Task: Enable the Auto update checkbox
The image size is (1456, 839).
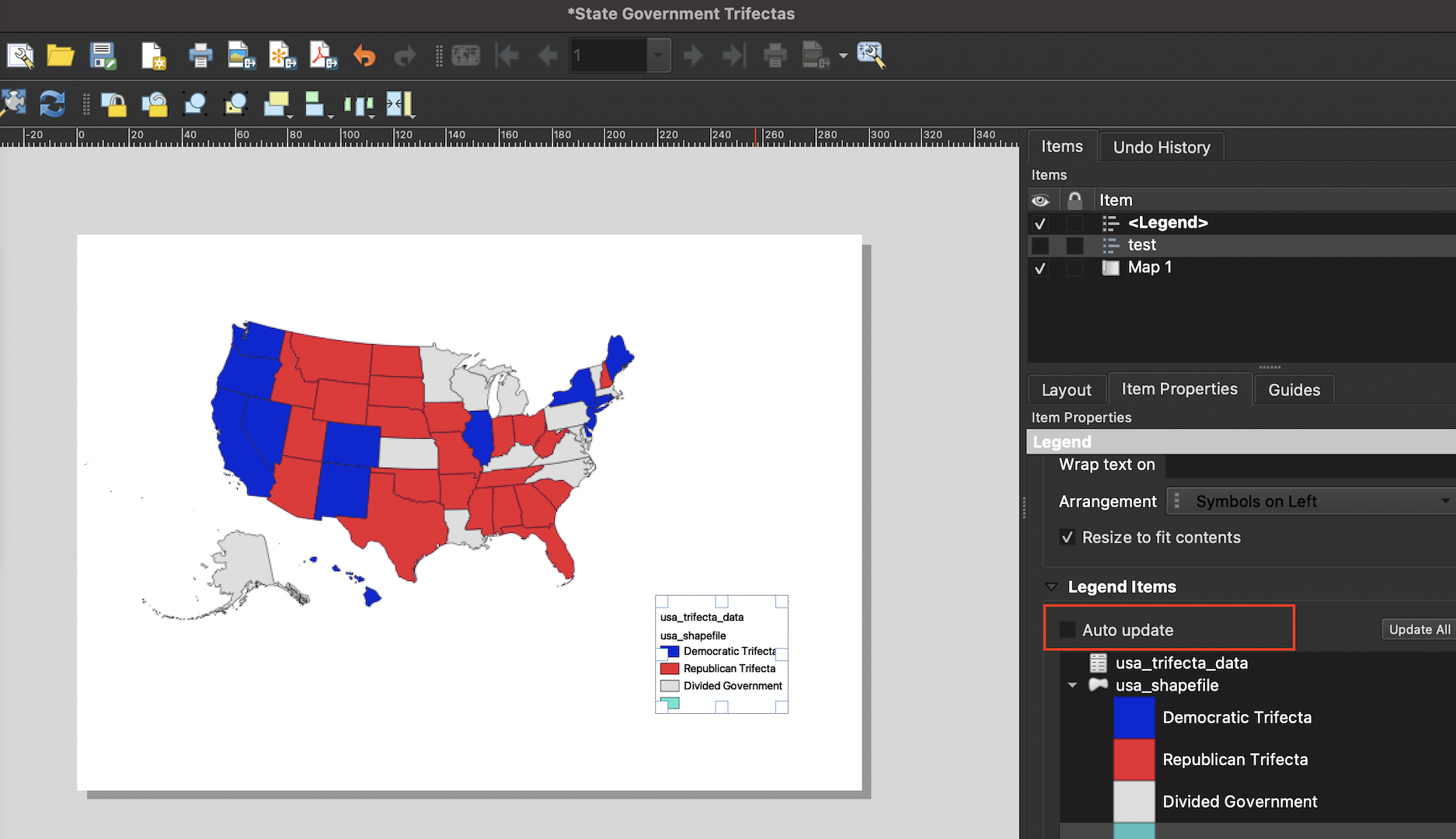Action: click(x=1068, y=630)
